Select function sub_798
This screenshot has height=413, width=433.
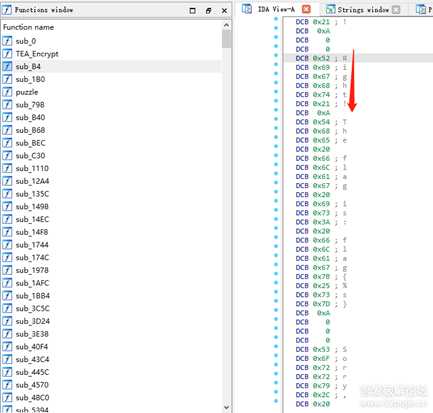click(30, 105)
